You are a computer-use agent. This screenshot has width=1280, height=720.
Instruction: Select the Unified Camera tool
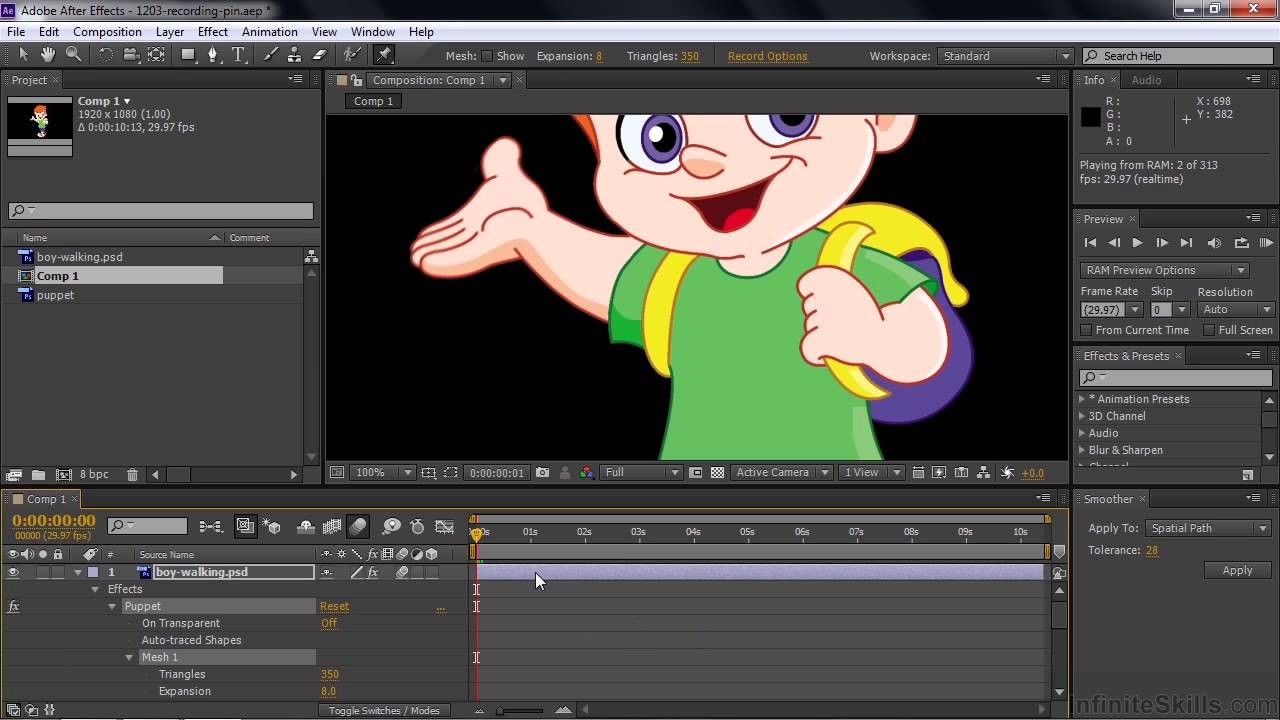(x=131, y=55)
